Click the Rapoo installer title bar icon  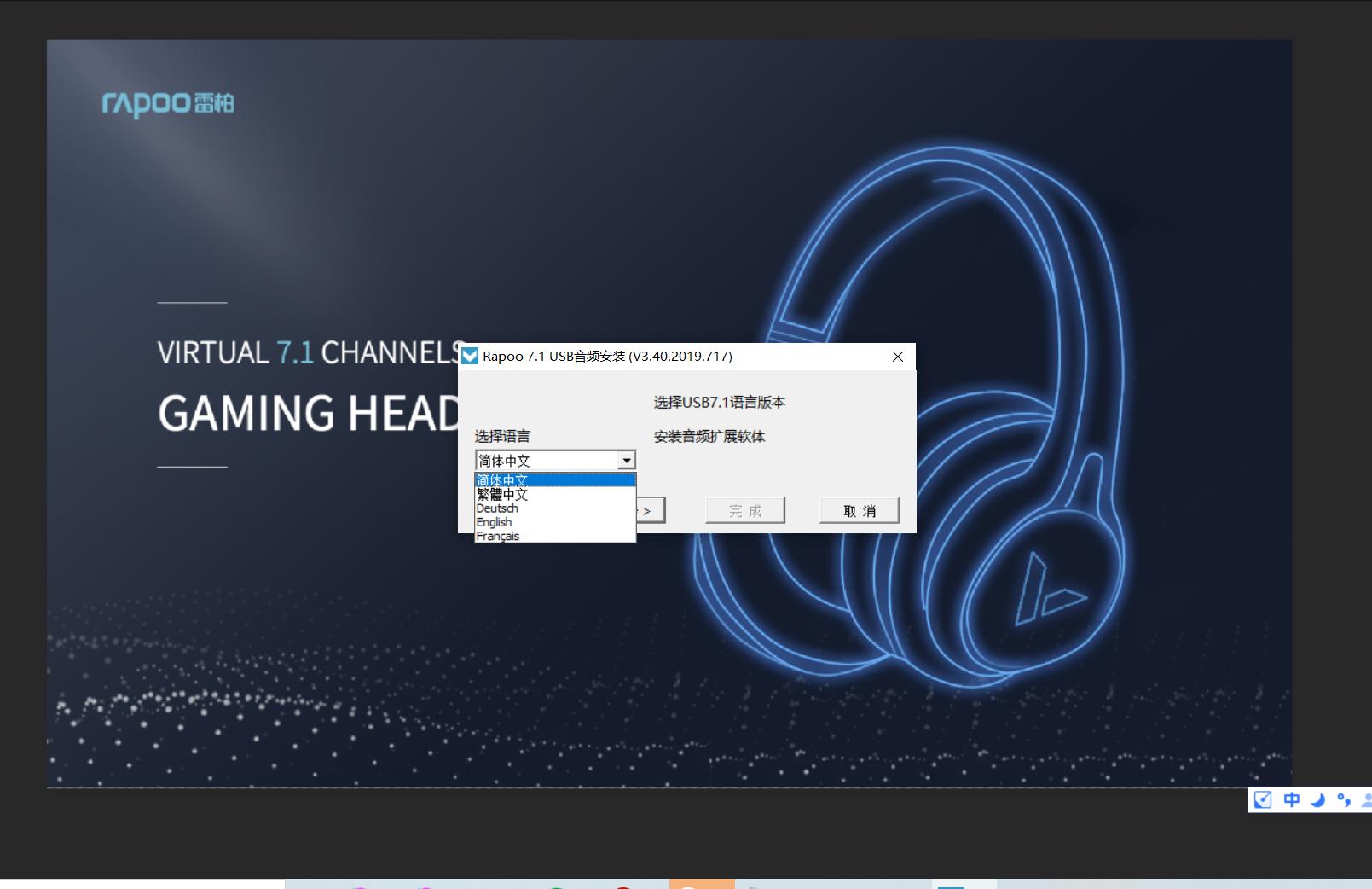(469, 356)
